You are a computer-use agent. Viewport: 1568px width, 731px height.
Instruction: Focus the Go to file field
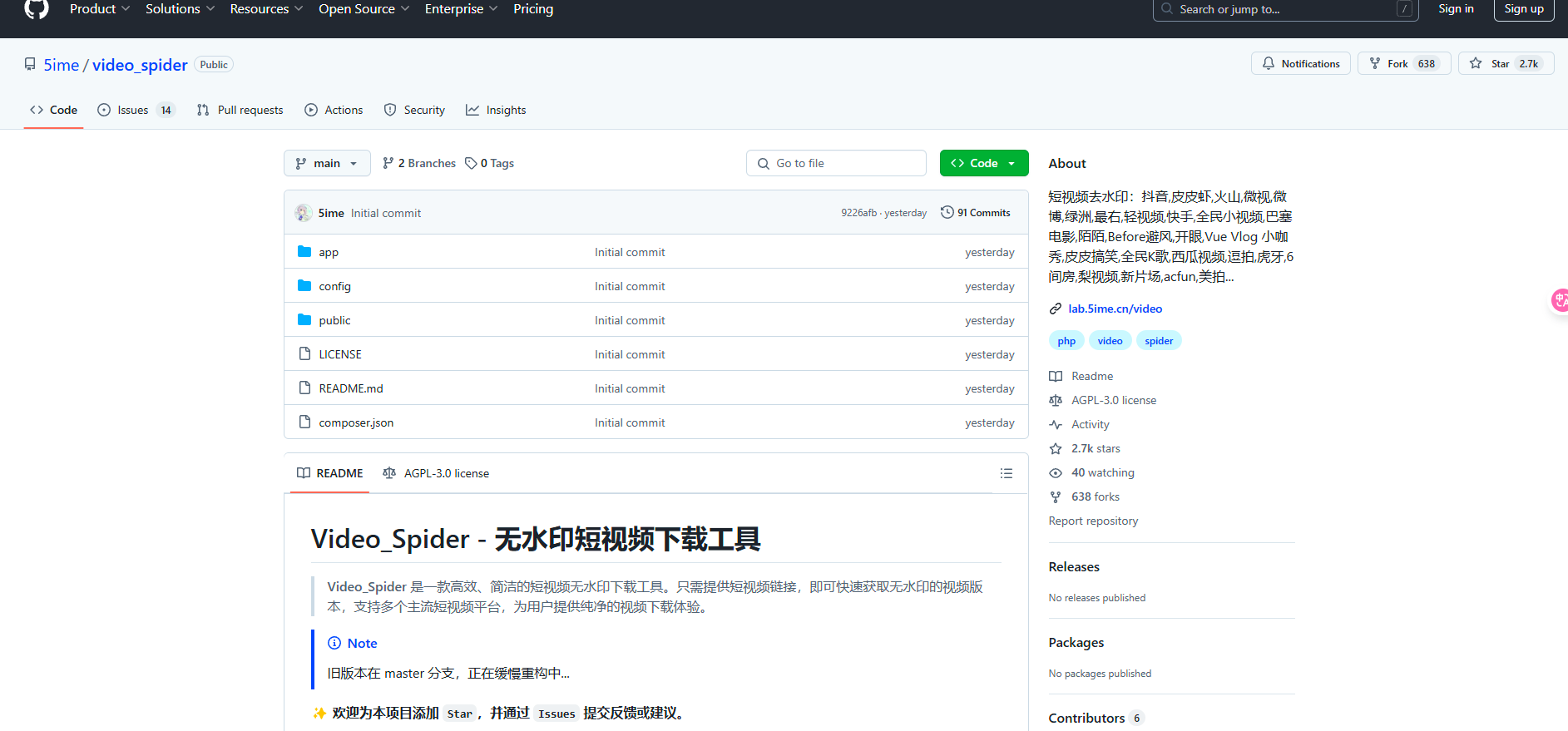point(836,163)
